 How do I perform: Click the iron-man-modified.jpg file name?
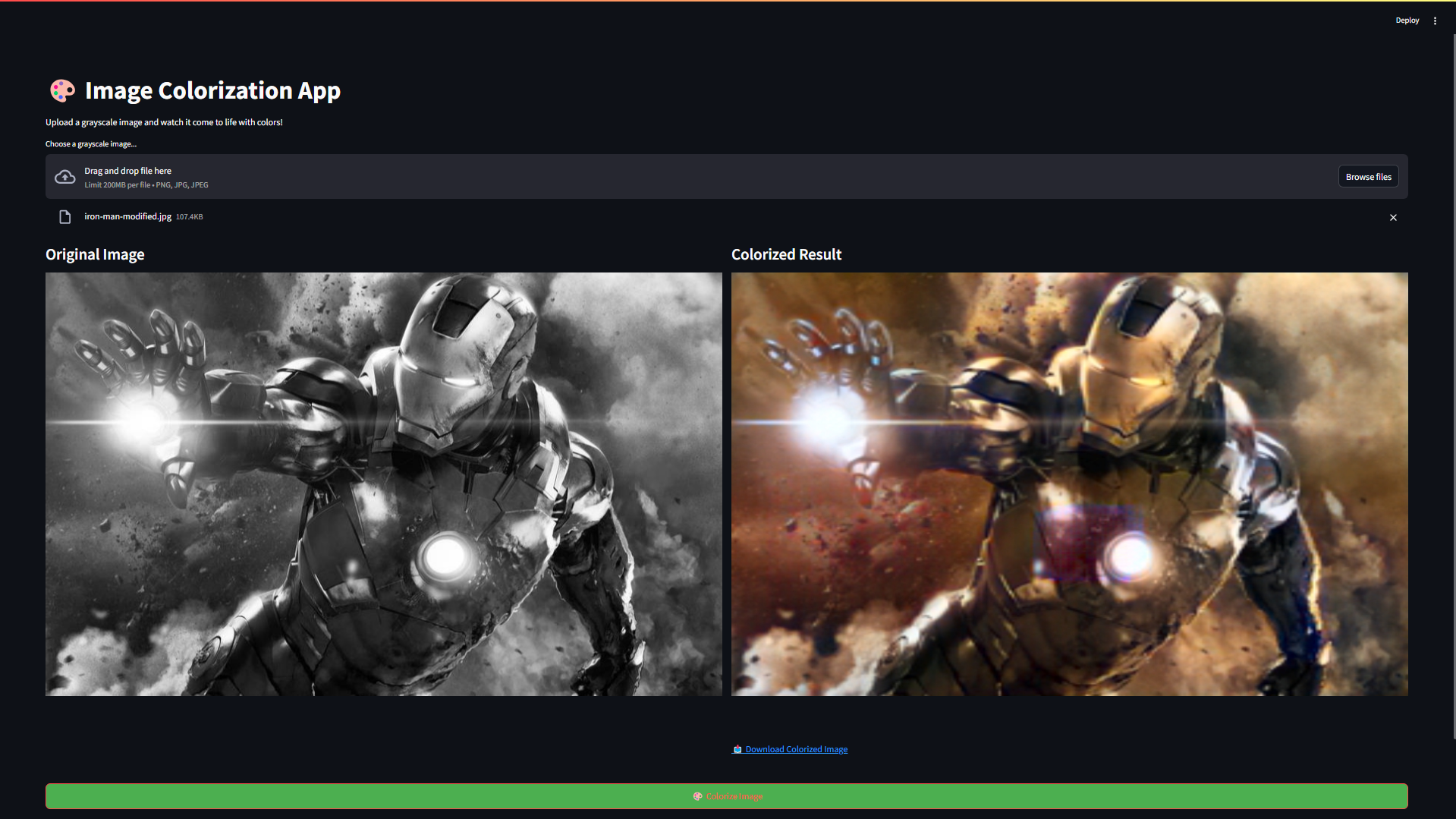coord(127,216)
